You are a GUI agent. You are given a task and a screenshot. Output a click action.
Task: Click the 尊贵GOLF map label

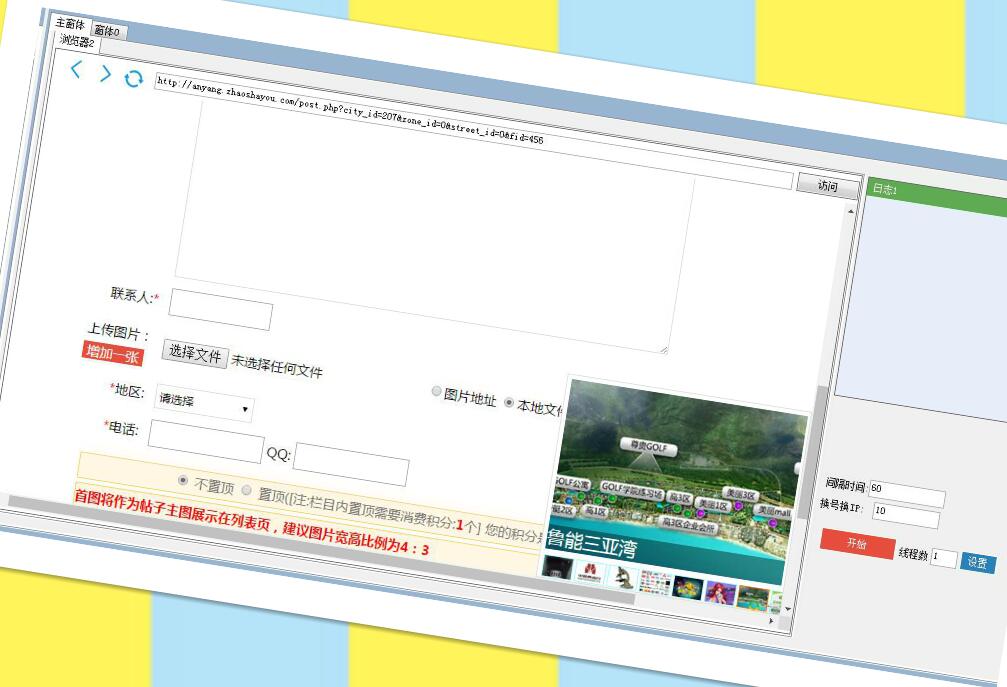pyautogui.click(x=649, y=446)
